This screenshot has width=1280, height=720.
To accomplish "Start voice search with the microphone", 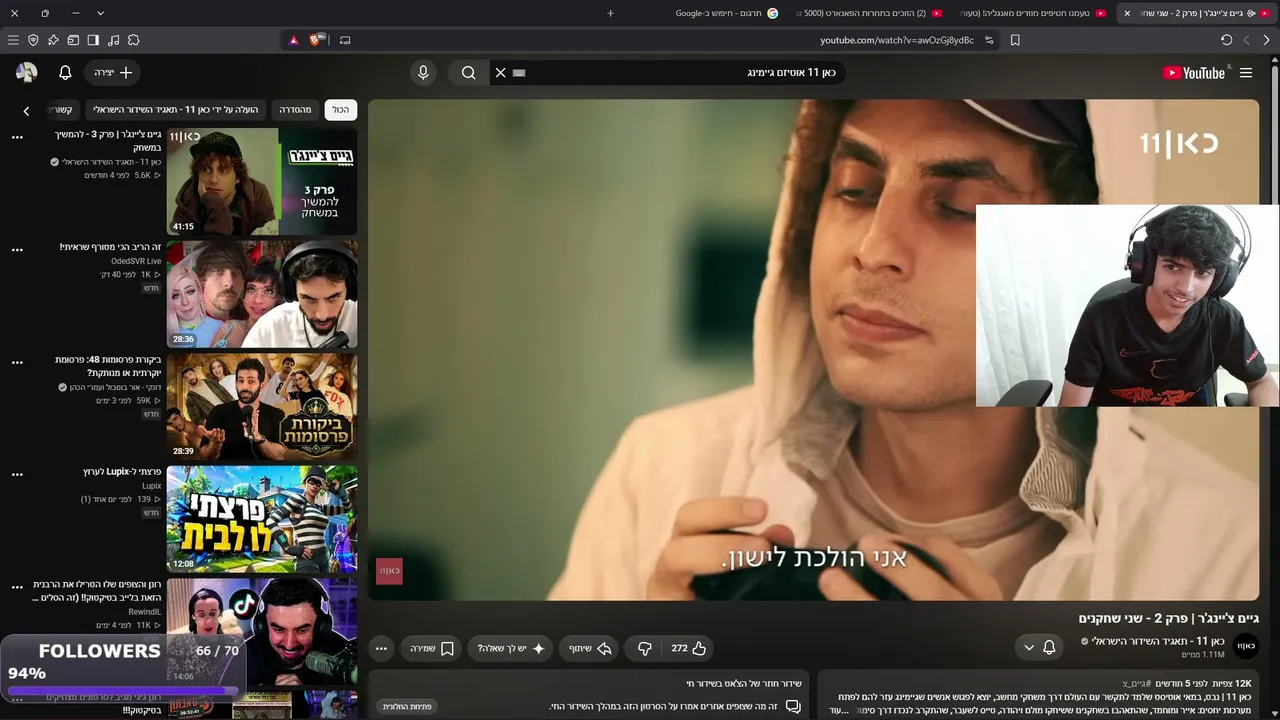I will 423,73.
